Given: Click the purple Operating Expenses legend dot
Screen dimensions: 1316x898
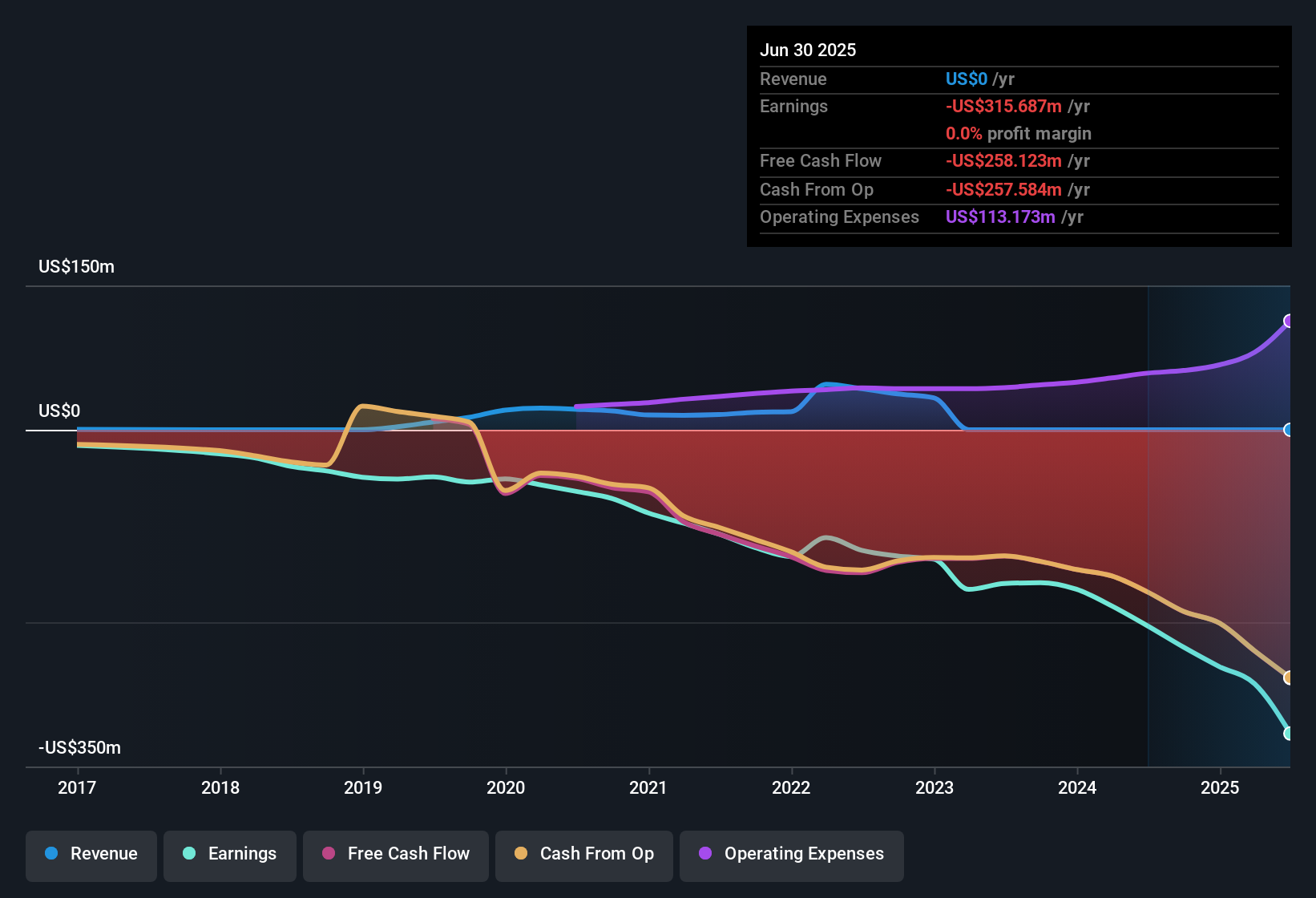Looking at the screenshot, I should 705,854.
